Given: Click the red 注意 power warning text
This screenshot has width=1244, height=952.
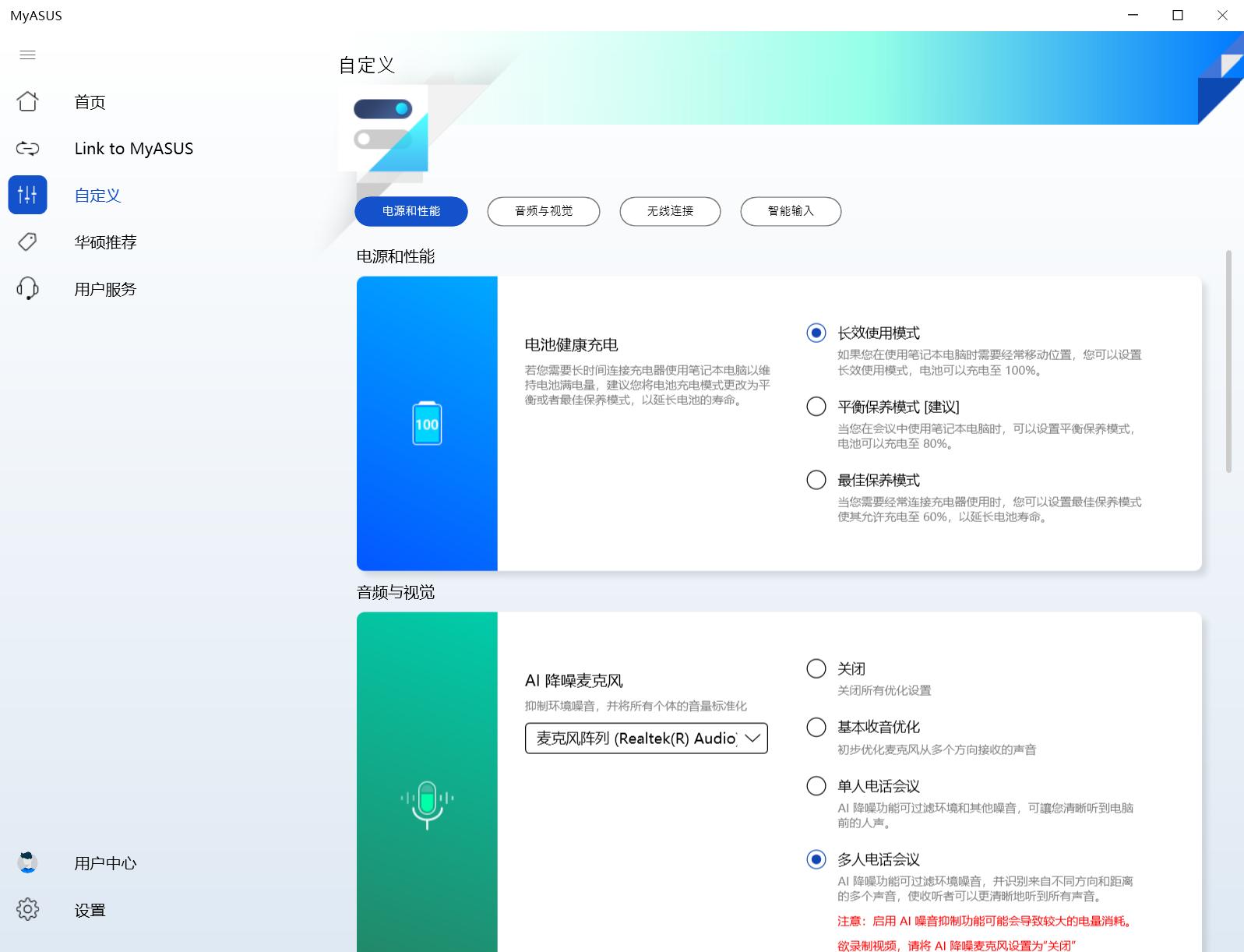Looking at the screenshot, I should 985,921.
